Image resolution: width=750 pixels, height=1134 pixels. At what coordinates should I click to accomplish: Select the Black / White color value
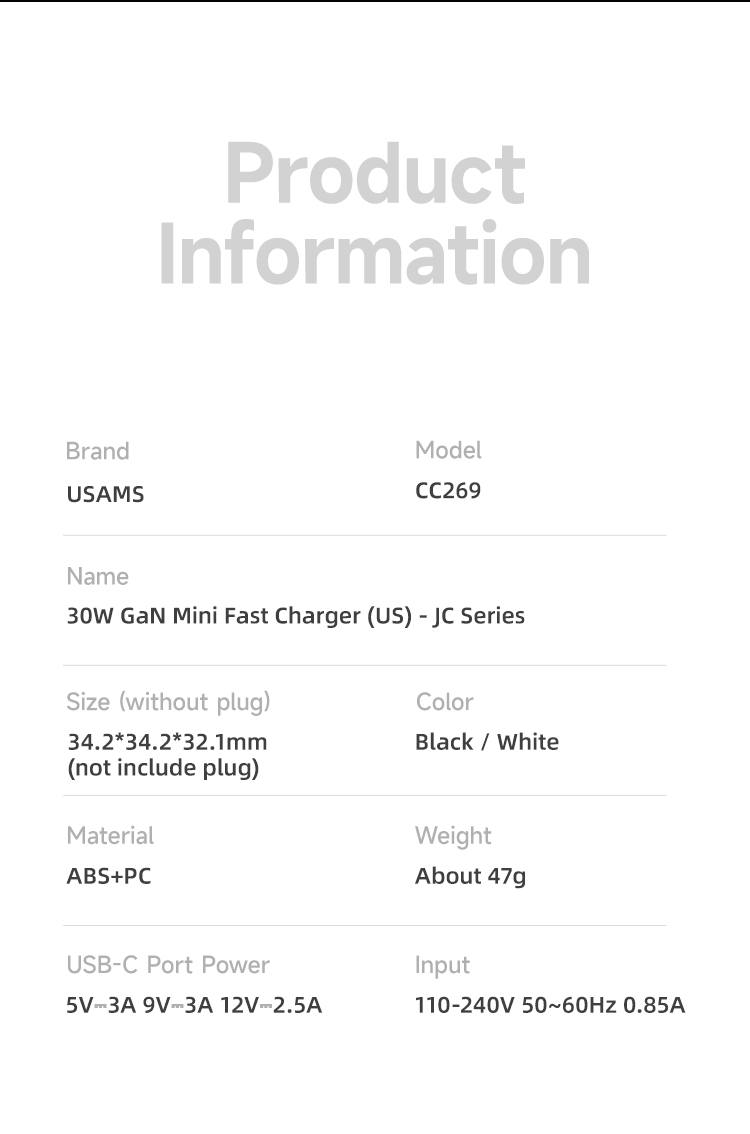click(487, 742)
